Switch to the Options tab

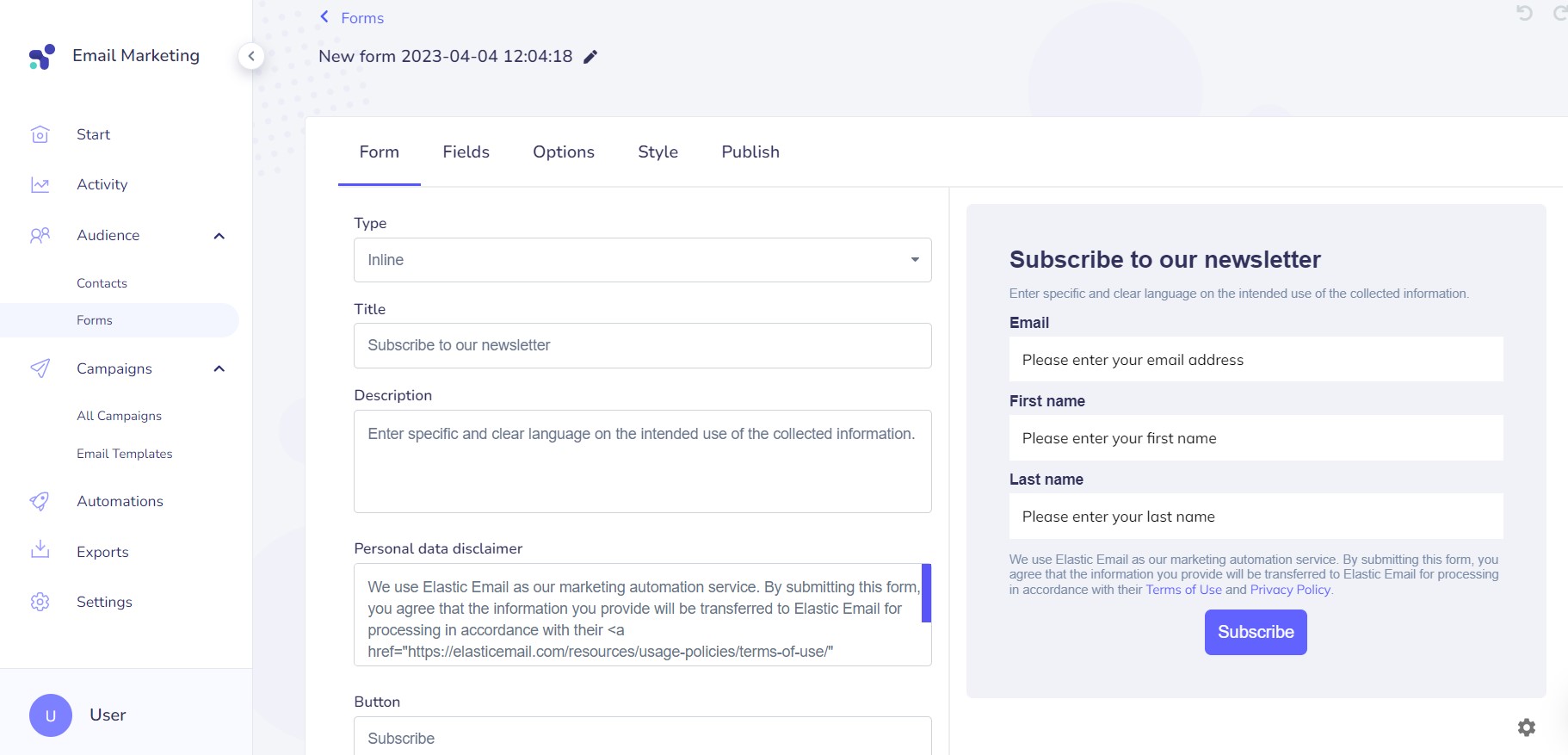(564, 152)
